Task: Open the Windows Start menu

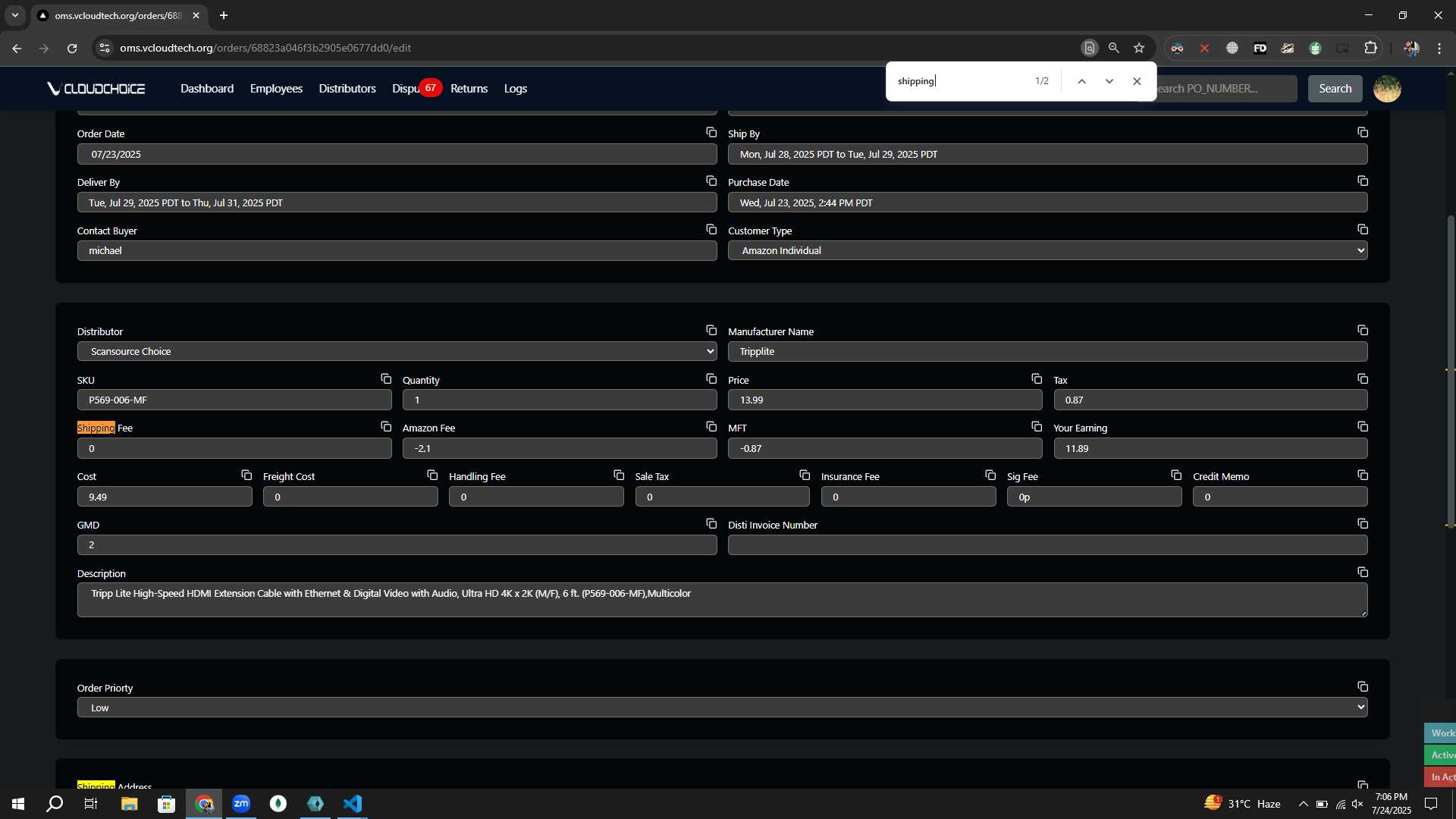Action: tap(18, 804)
